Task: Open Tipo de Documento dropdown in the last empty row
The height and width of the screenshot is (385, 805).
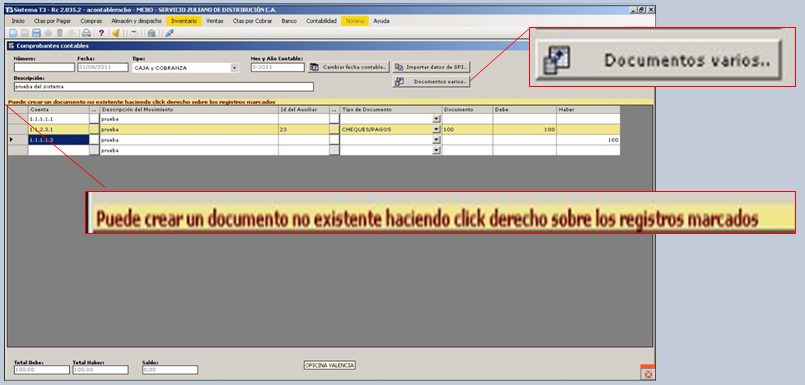Action: 436,150
